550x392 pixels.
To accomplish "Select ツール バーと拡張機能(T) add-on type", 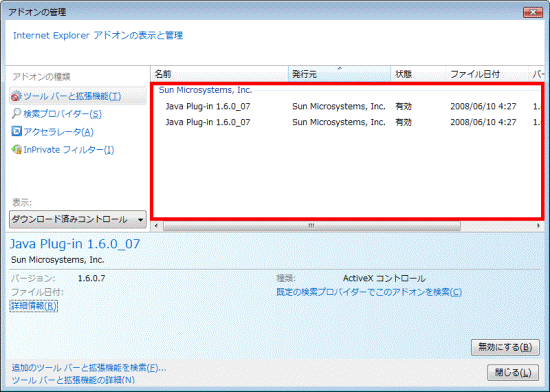I will (x=78, y=96).
